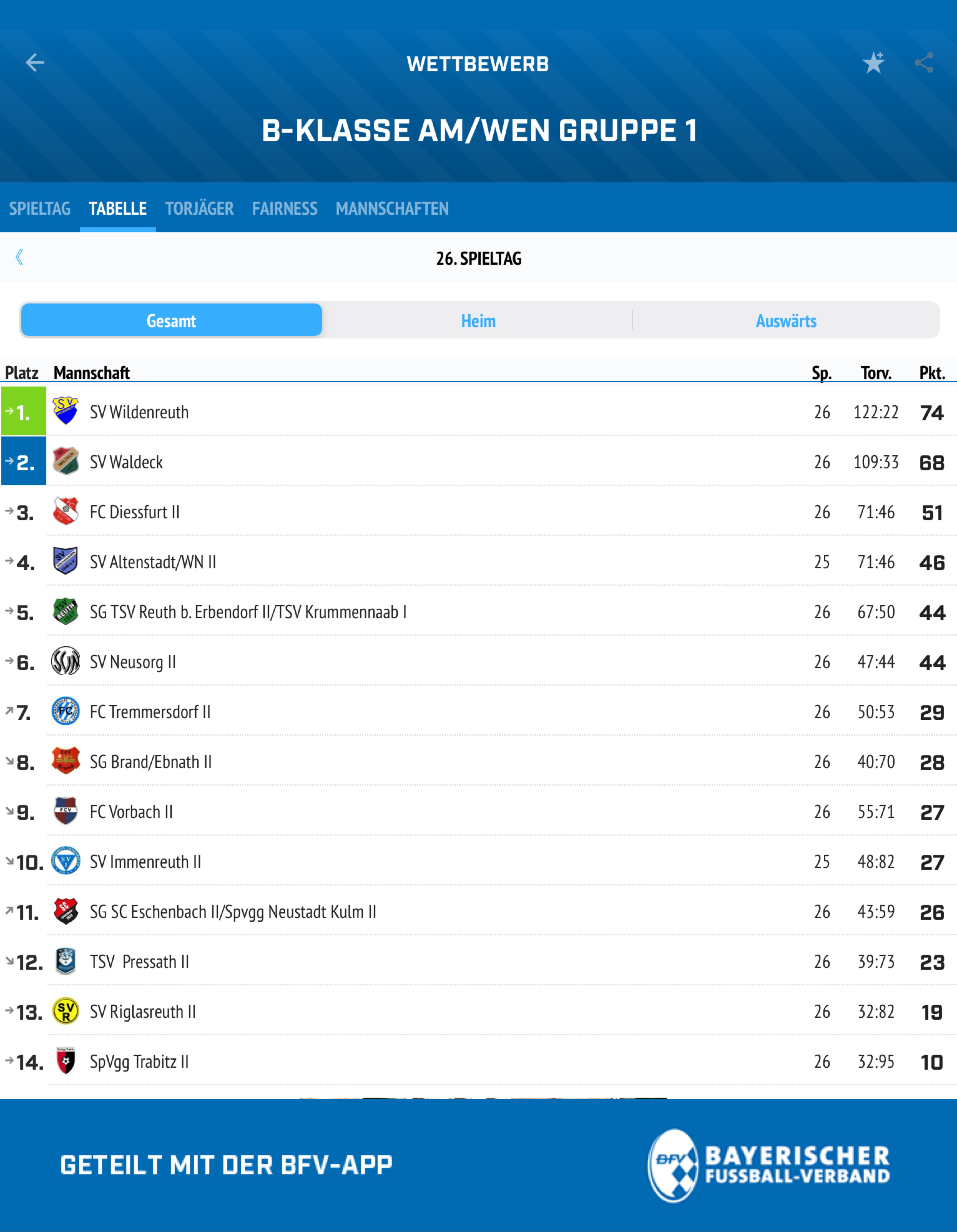957x1232 pixels.
Task: Tap SG SC Eschenbach II club crest
Action: click(66, 910)
